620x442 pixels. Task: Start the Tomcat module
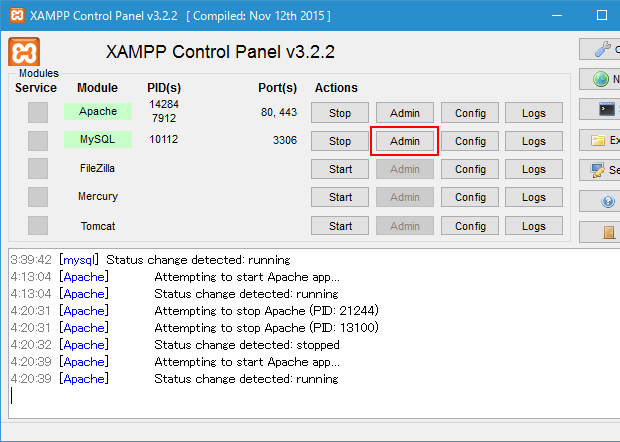click(x=340, y=226)
